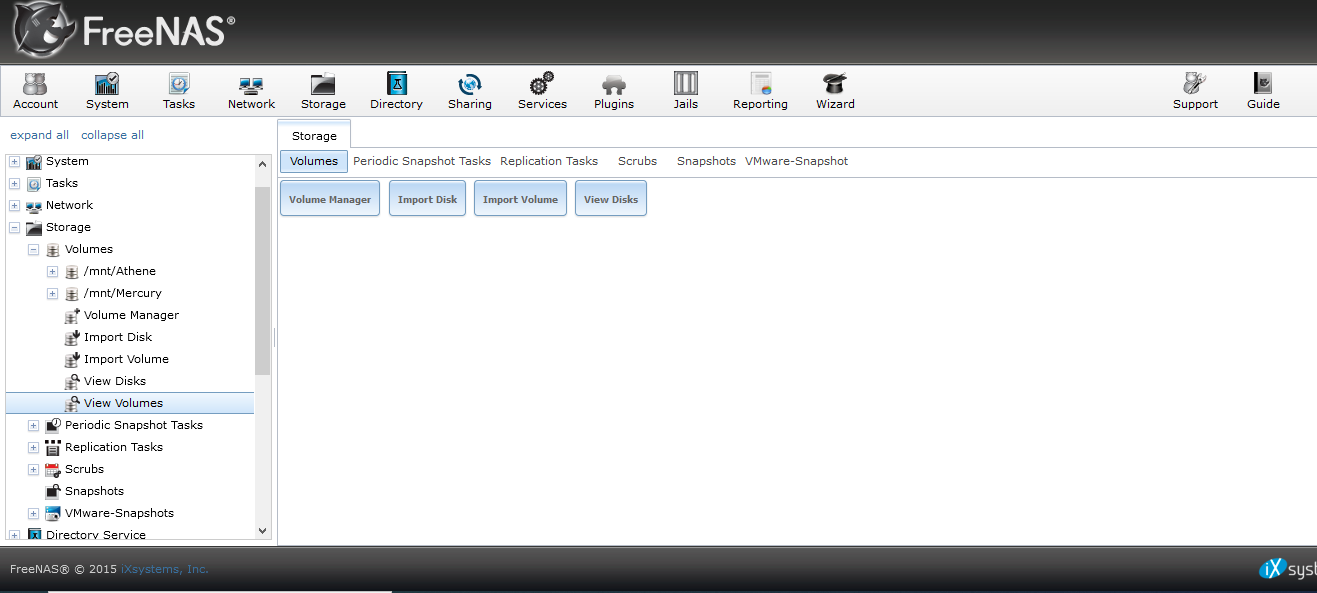Select /mnt/Athene in the tree
Image resolution: width=1317 pixels, height=593 pixels.
click(120, 271)
